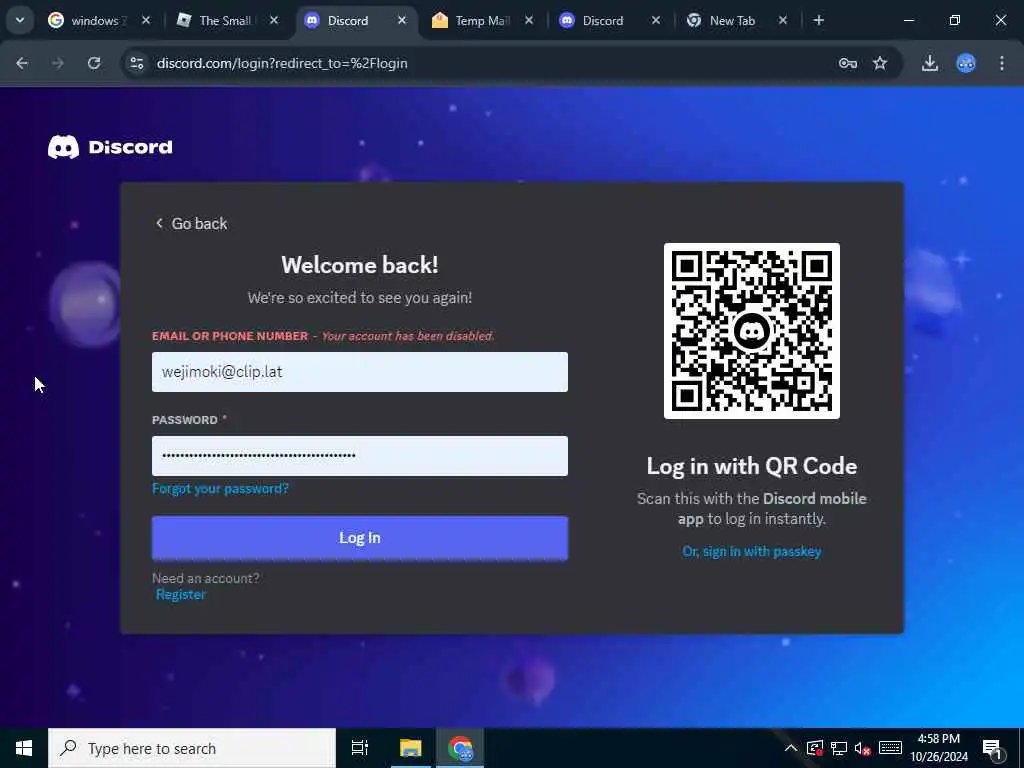
Task: Click the Register link
Action: [x=181, y=594]
